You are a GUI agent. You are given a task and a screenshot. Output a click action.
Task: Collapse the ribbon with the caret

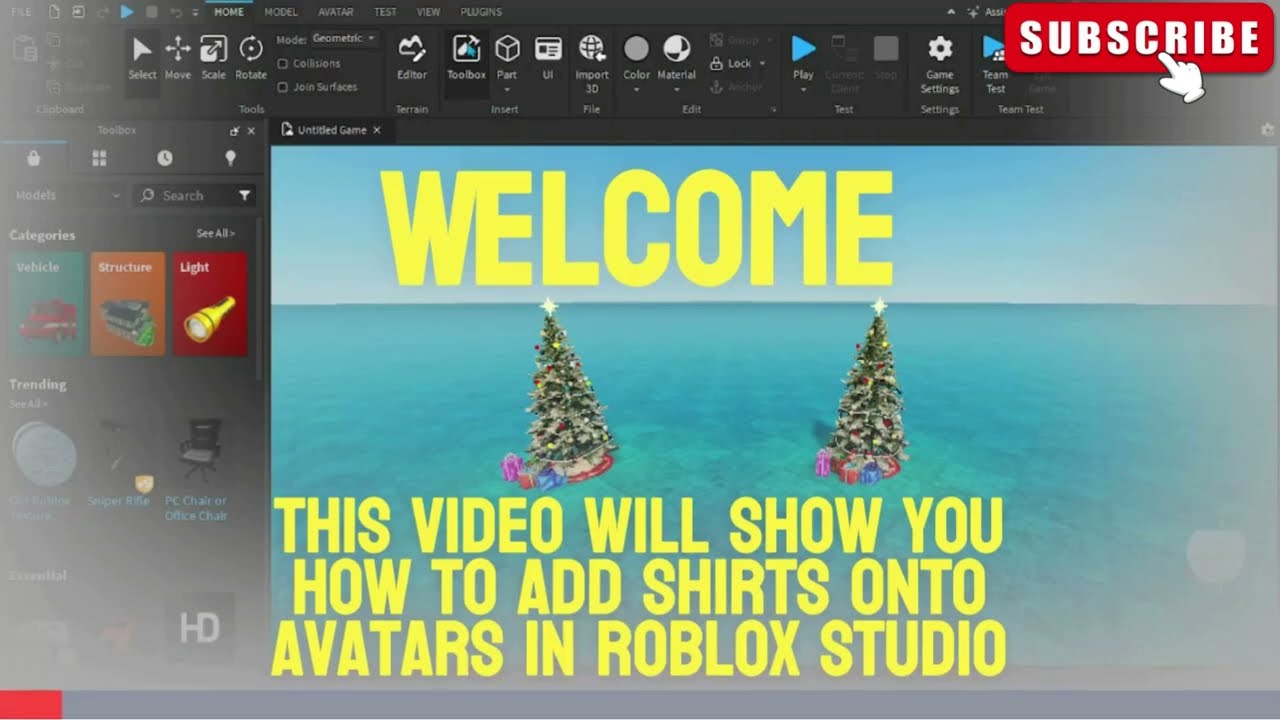(x=950, y=12)
